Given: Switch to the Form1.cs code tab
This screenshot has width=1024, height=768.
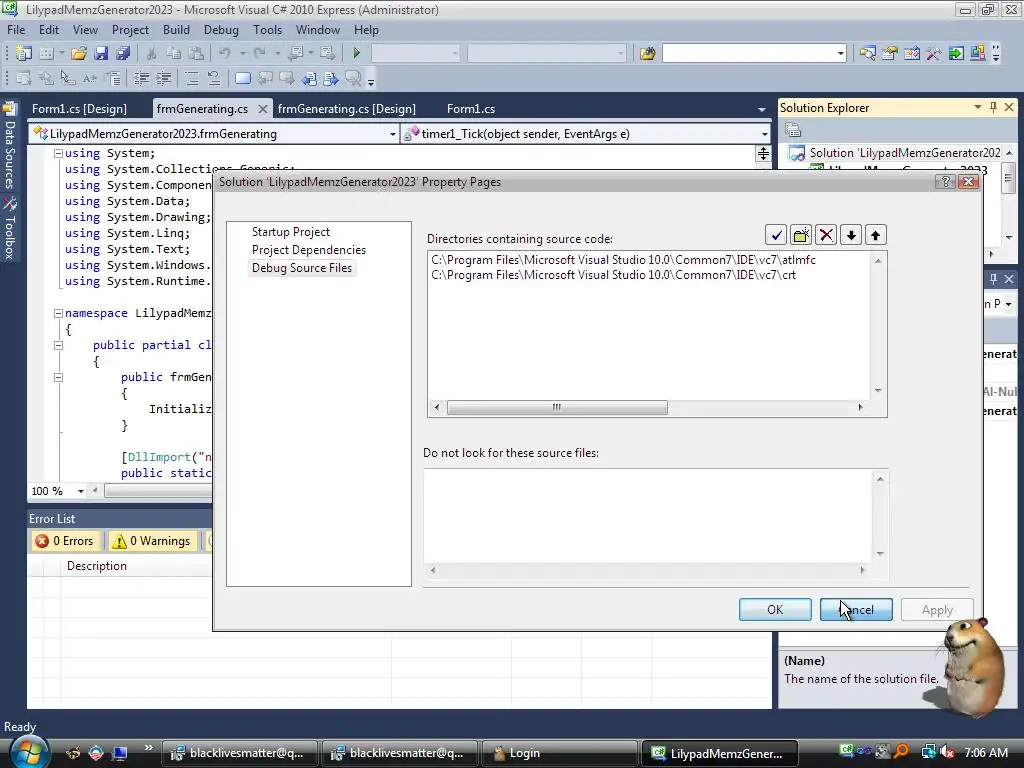Looking at the screenshot, I should click(x=471, y=109).
